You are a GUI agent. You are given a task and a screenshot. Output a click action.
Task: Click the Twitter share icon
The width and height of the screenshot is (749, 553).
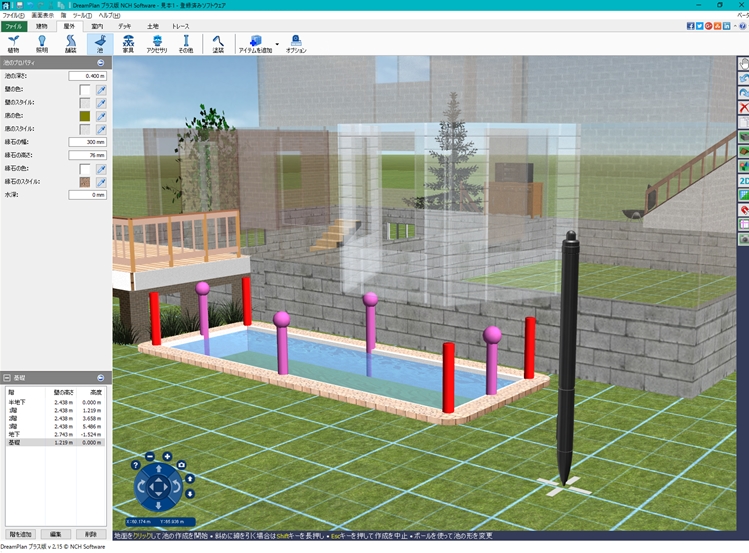(x=699, y=26)
